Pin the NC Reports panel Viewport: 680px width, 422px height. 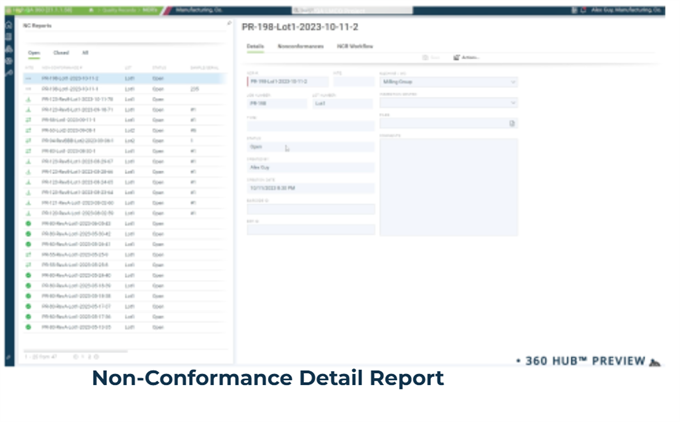pos(229,23)
